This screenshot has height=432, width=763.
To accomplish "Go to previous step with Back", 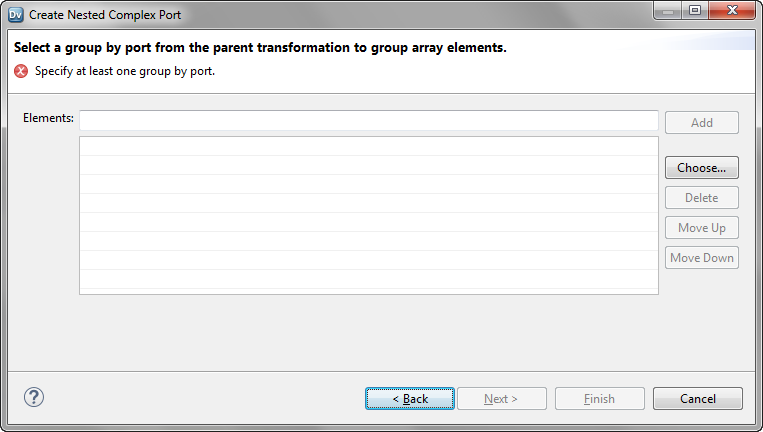I will coord(410,399).
